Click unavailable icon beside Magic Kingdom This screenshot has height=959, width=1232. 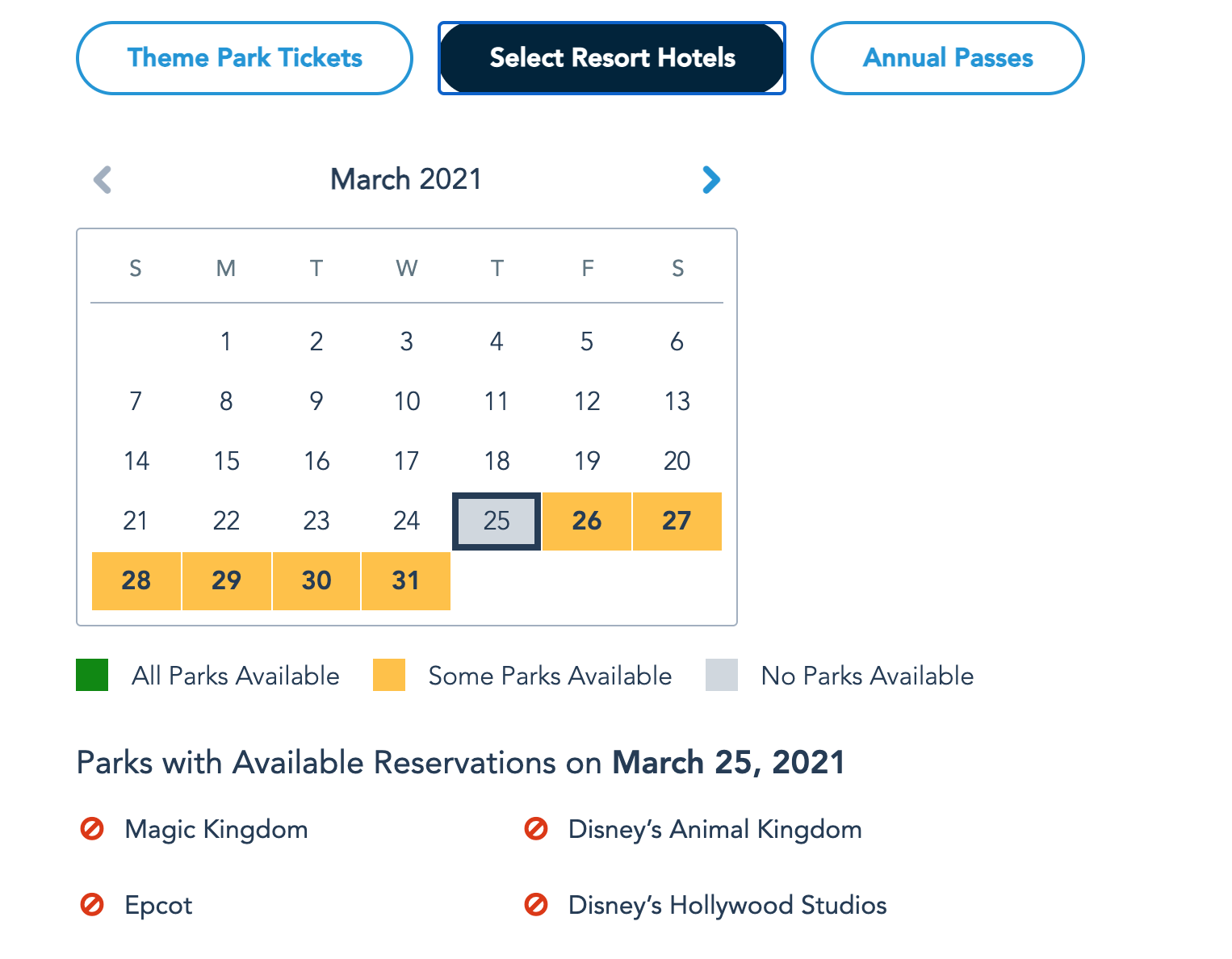(x=92, y=829)
